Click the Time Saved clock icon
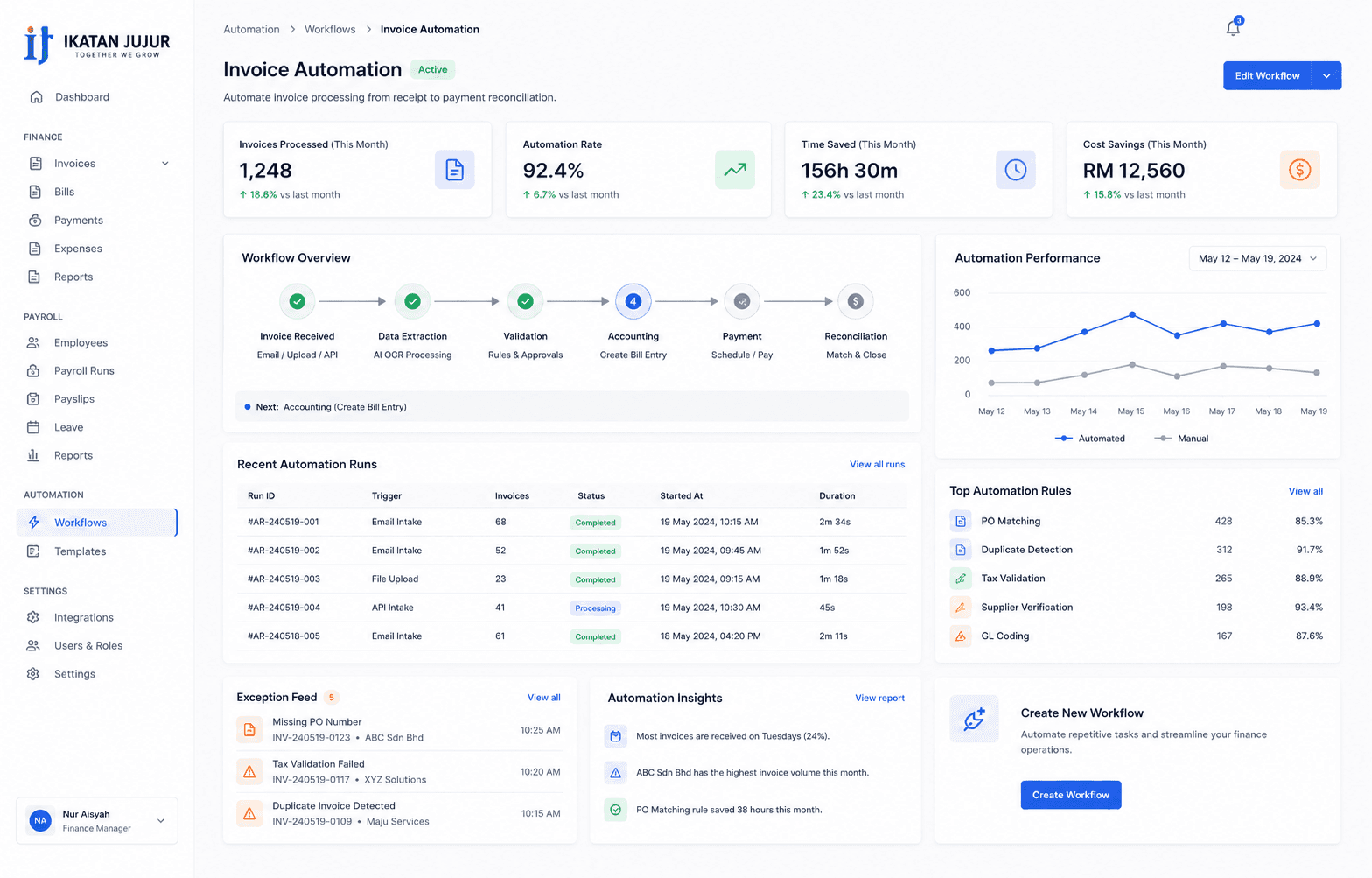The height and width of the screenshot is (878, 1372). pos(1016,170)
